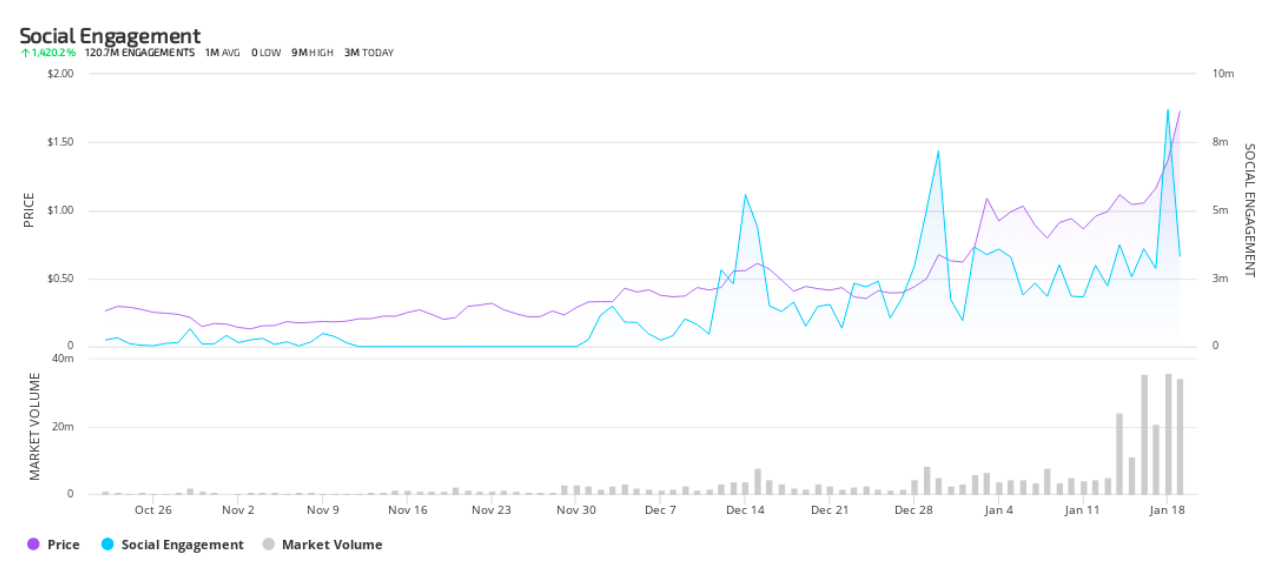Click the Nov 2 date label
1270x563 pixels.
coord(238,510)
